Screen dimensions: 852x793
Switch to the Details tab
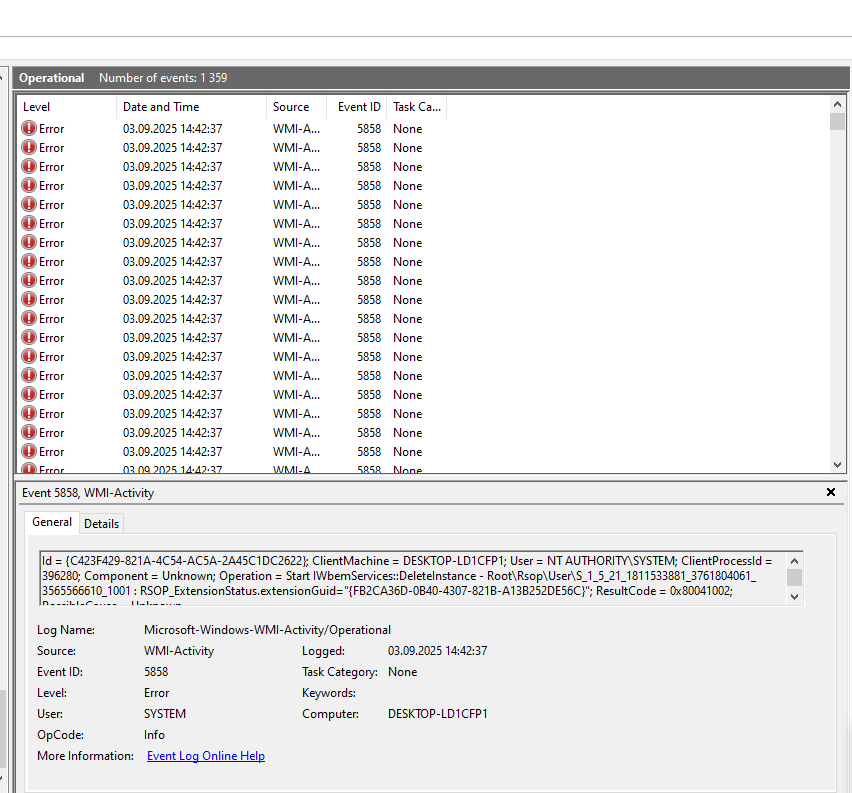pos(101,523)
